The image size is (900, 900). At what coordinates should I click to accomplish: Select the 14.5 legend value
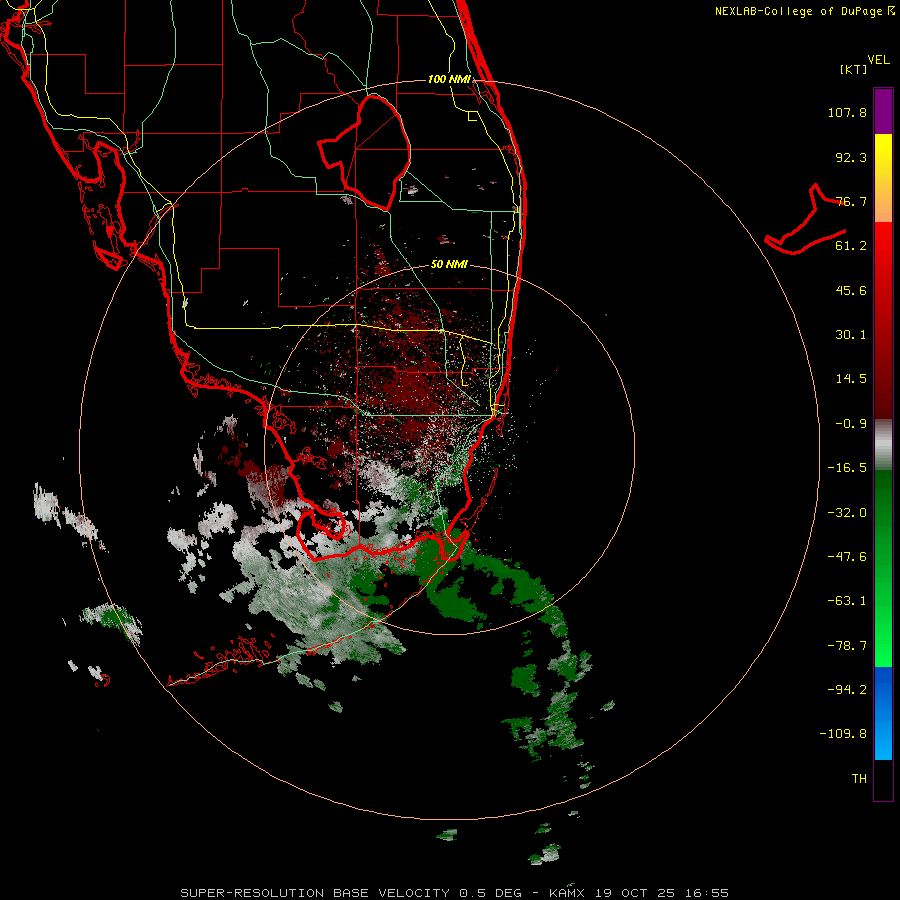(851, 379)
